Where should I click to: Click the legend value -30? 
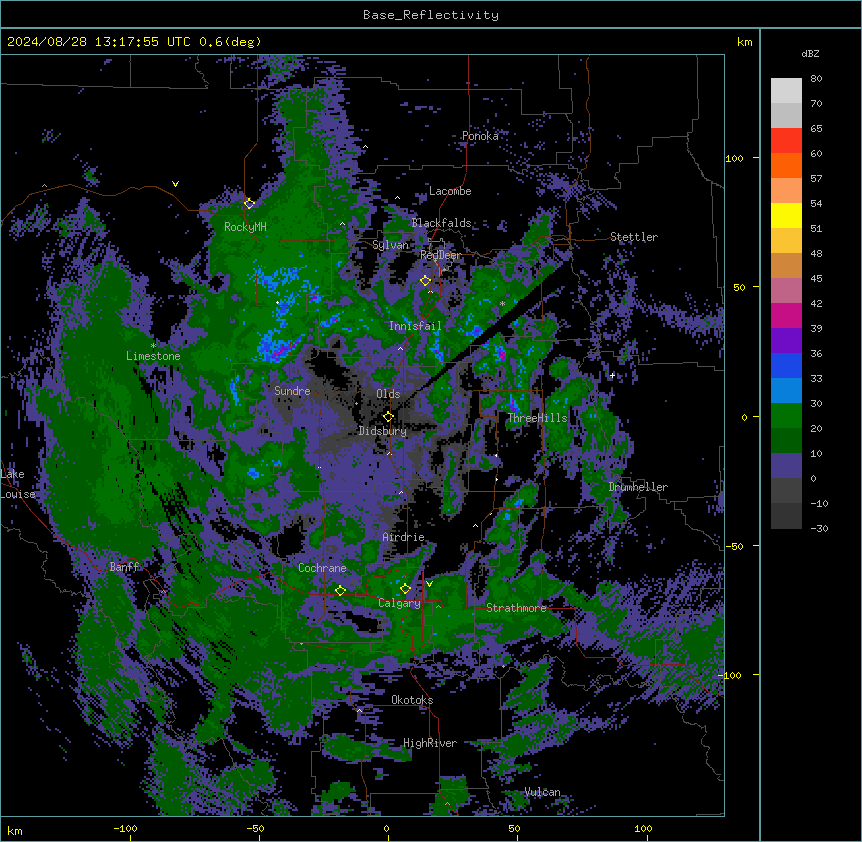pos(819,529)
